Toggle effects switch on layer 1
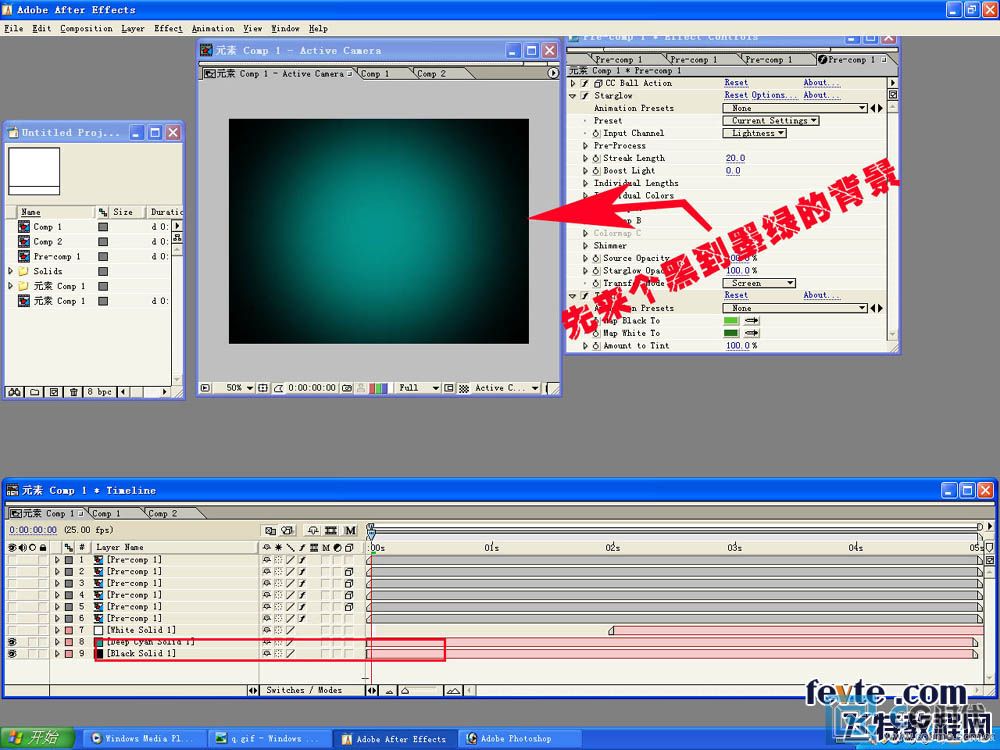1000x750 pixels. 302,560
